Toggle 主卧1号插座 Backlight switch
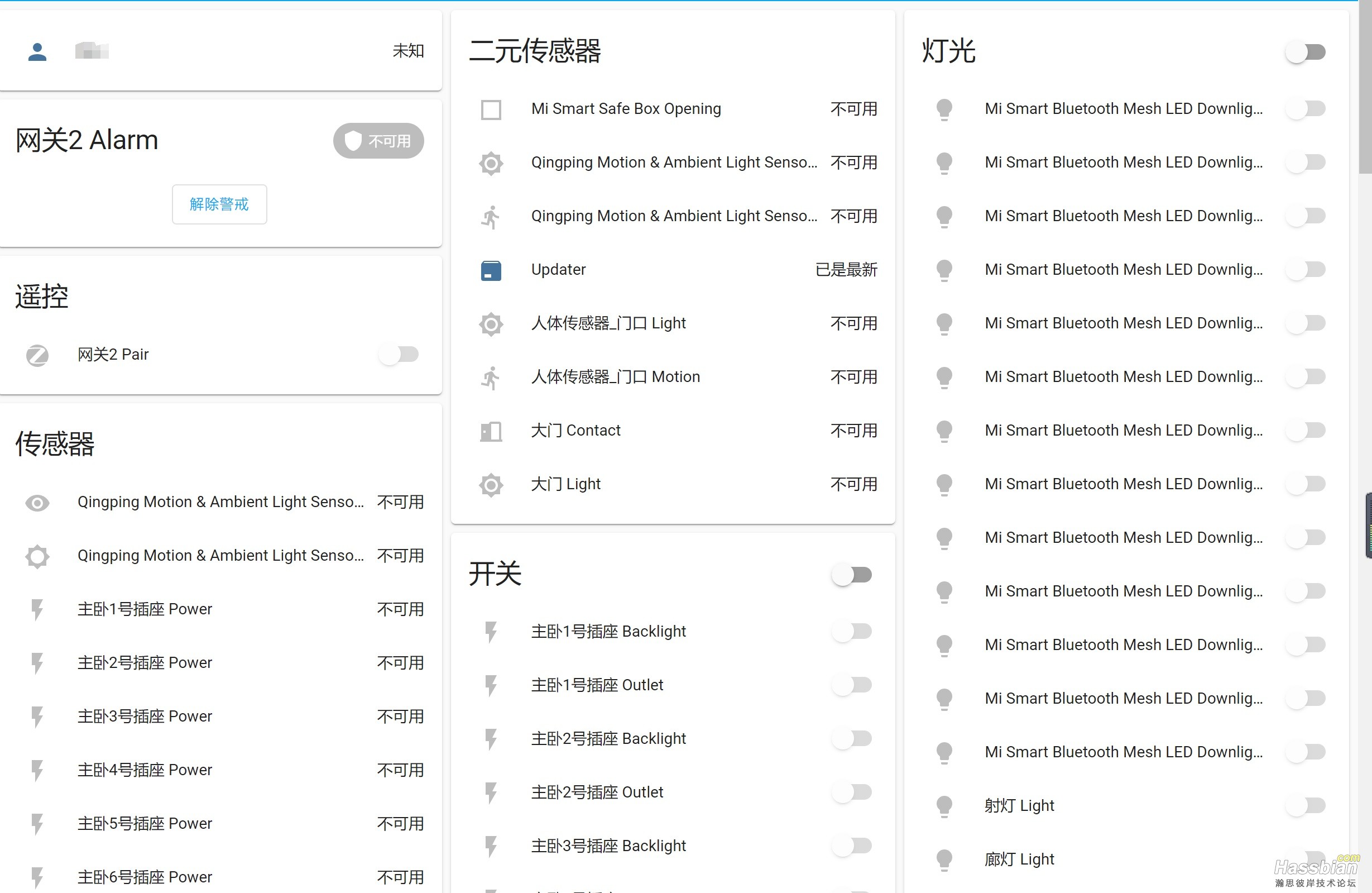 tap(852, 632)
